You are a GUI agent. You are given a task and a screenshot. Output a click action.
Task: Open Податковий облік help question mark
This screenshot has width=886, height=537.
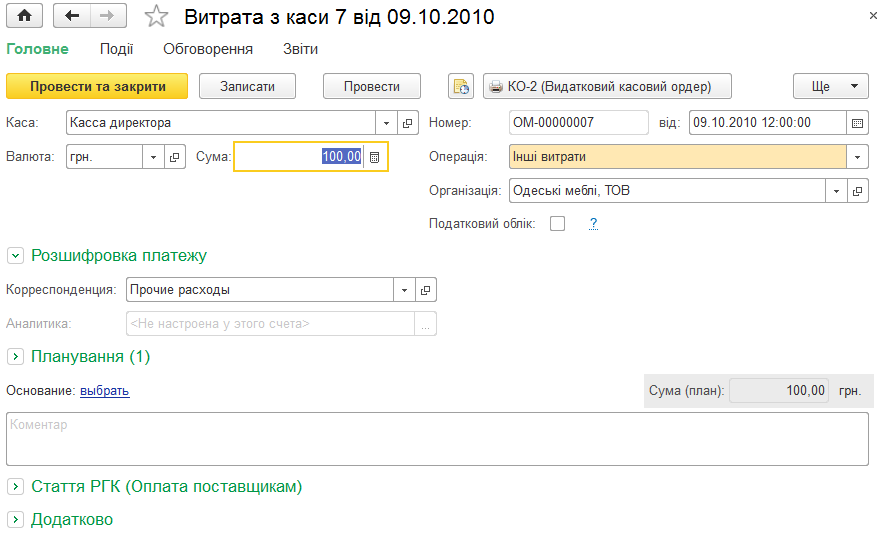tap(593, 224)
